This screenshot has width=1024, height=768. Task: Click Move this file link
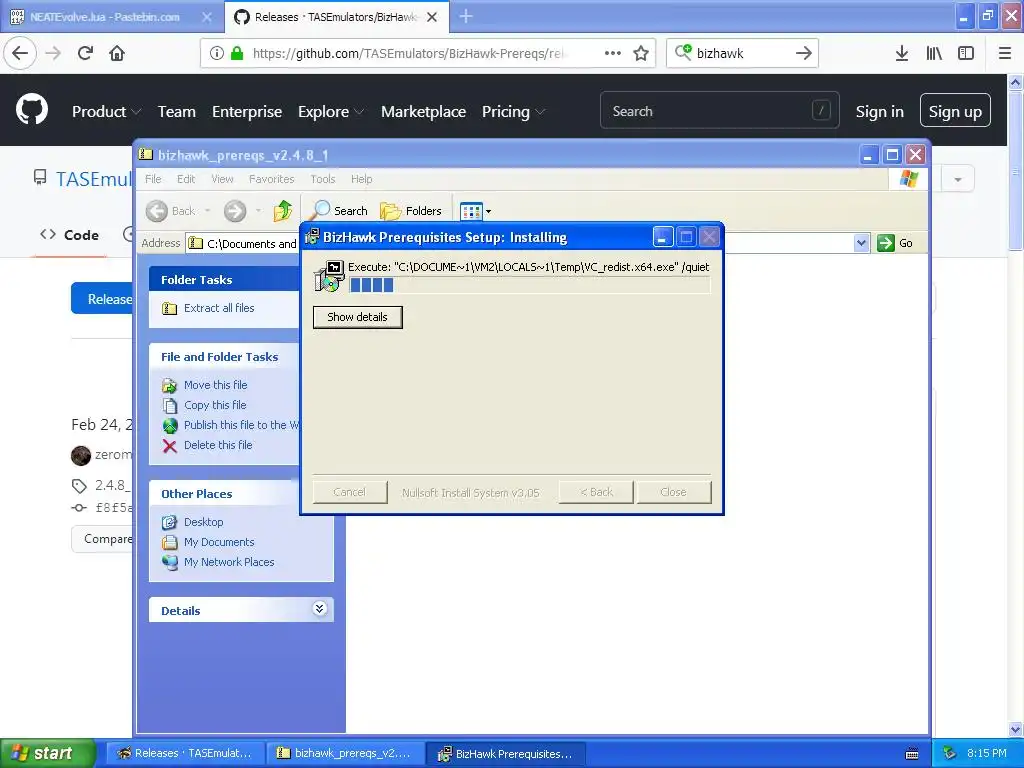click(216, 385)
